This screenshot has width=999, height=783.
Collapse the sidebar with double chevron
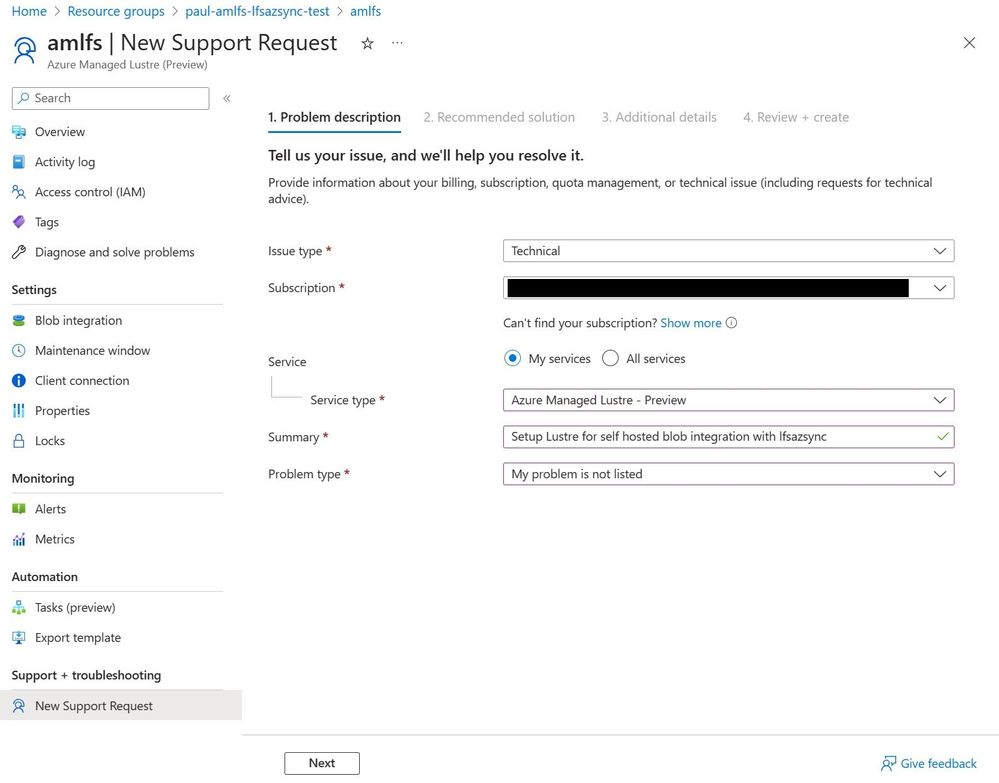227,98
